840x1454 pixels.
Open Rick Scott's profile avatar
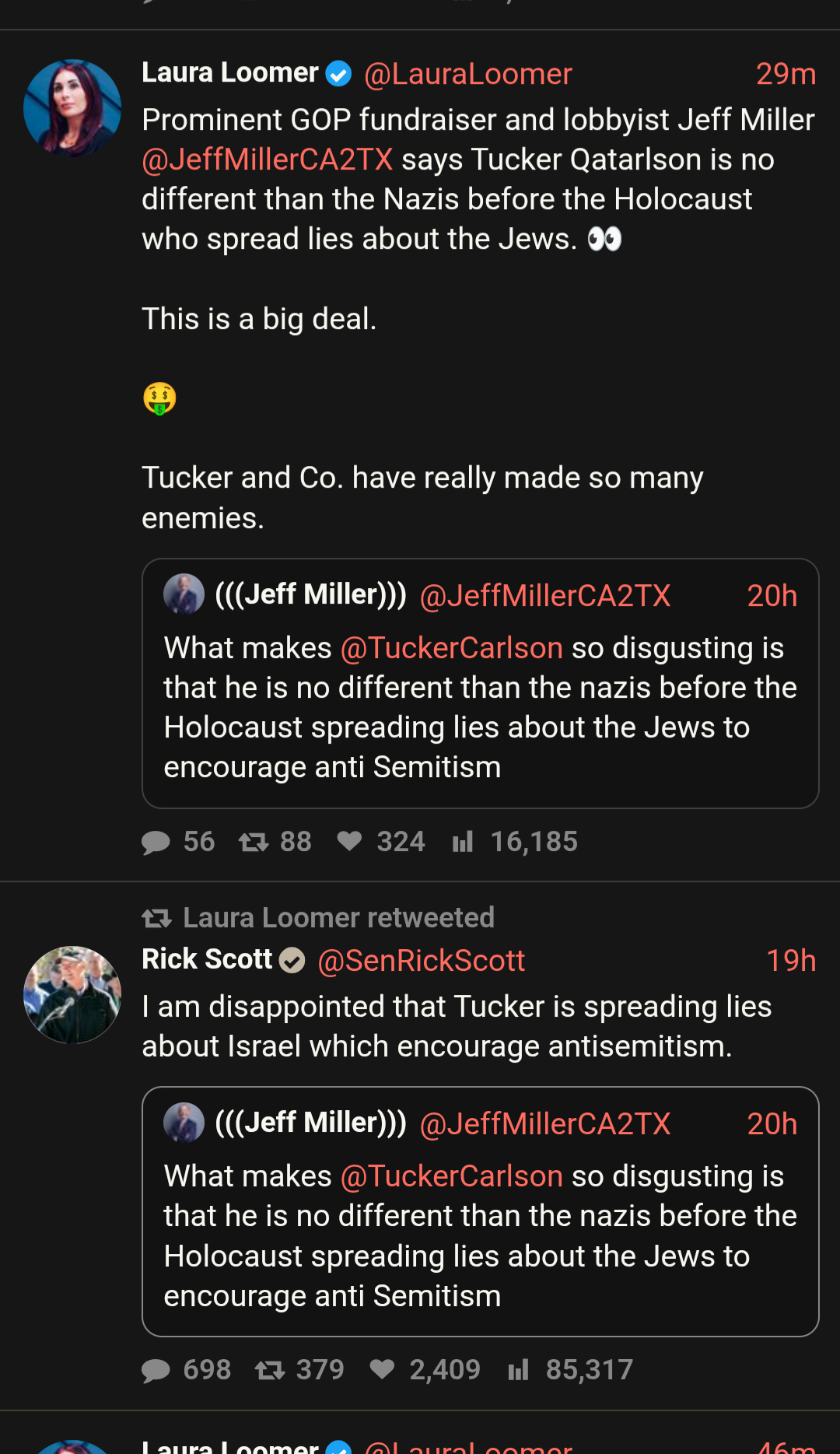point(72,994)
